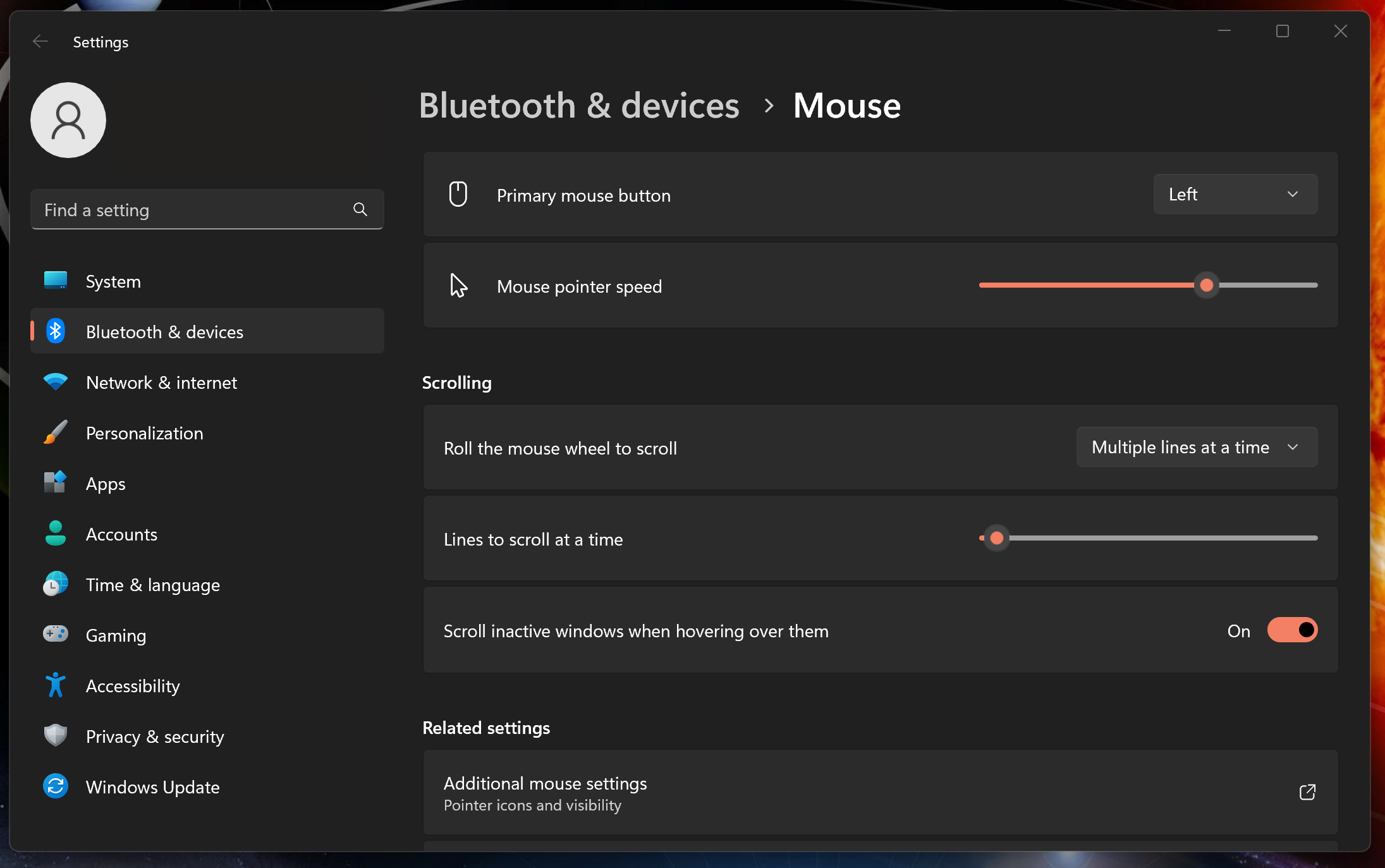The height and width of the screenshot is (868, 1385).
Task: Expand the mouse wheel scroll behavior dropdown
Action: pos(1195,447)
